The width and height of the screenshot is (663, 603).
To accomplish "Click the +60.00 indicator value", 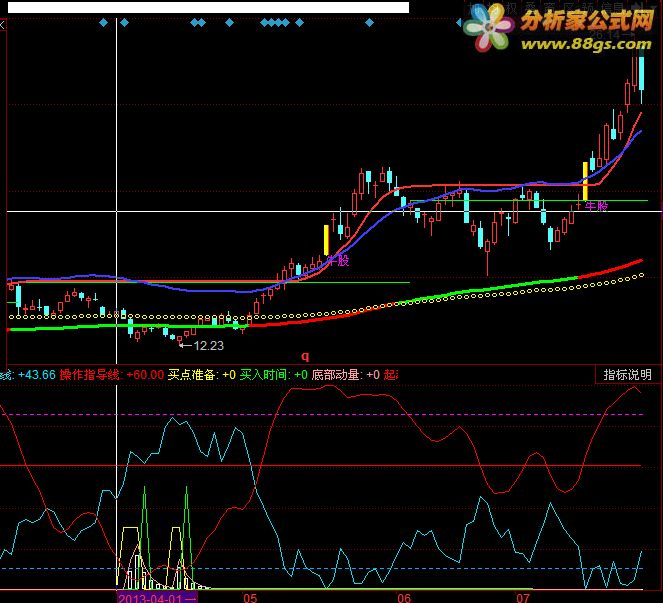I will tap(145, 375).
